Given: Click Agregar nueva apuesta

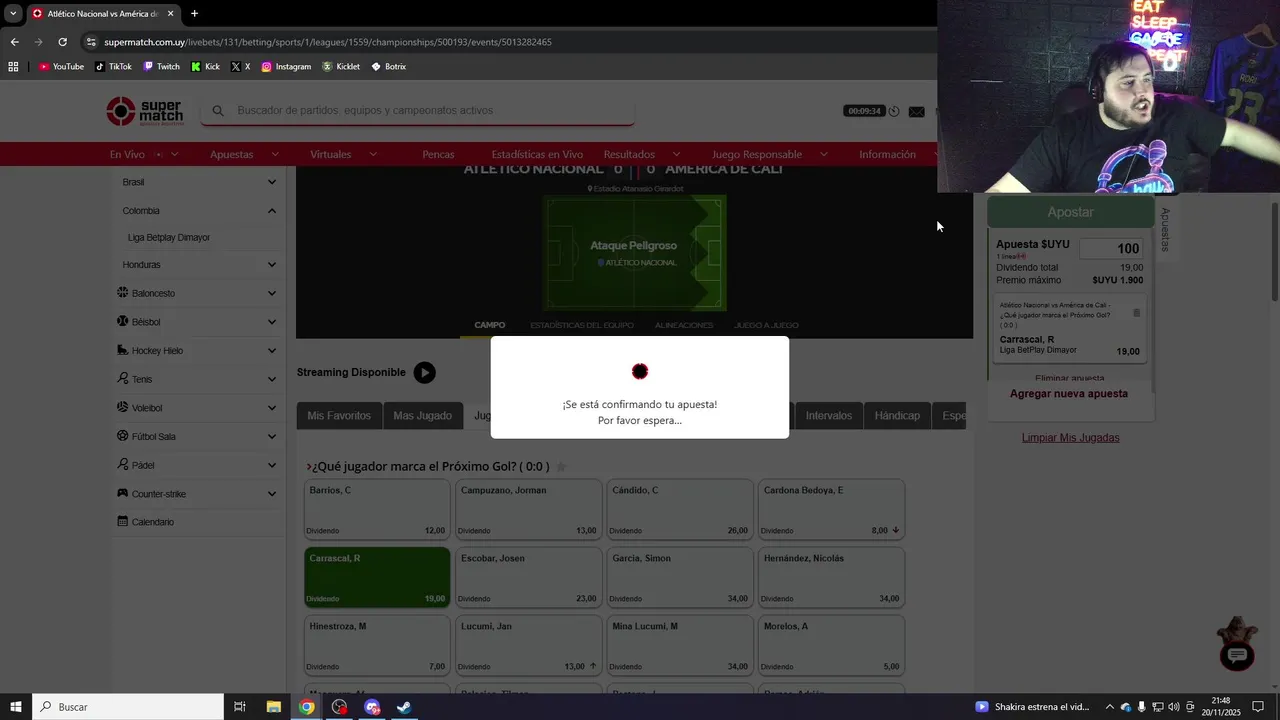Looking at the screenshot, I should tap(1069, 394).
